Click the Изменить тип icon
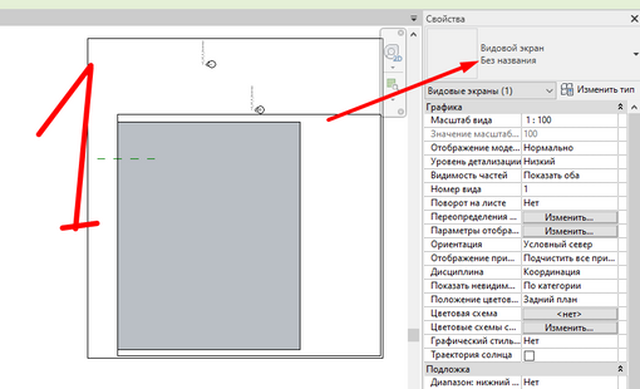The height and width of the screenshot is (389, 640). click(567, 89)
